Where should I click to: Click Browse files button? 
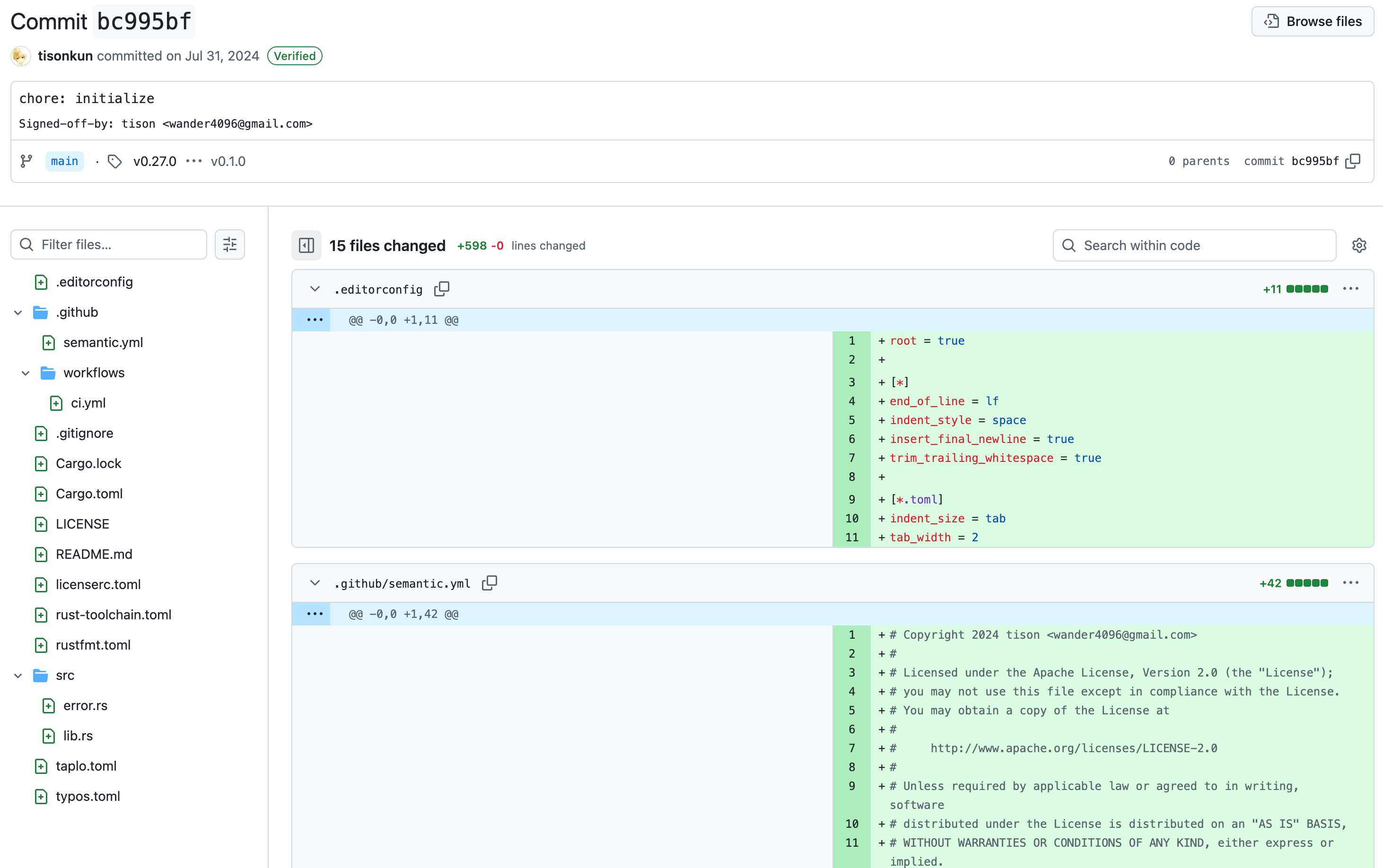pyautogui.click(x=1313, y=21)
